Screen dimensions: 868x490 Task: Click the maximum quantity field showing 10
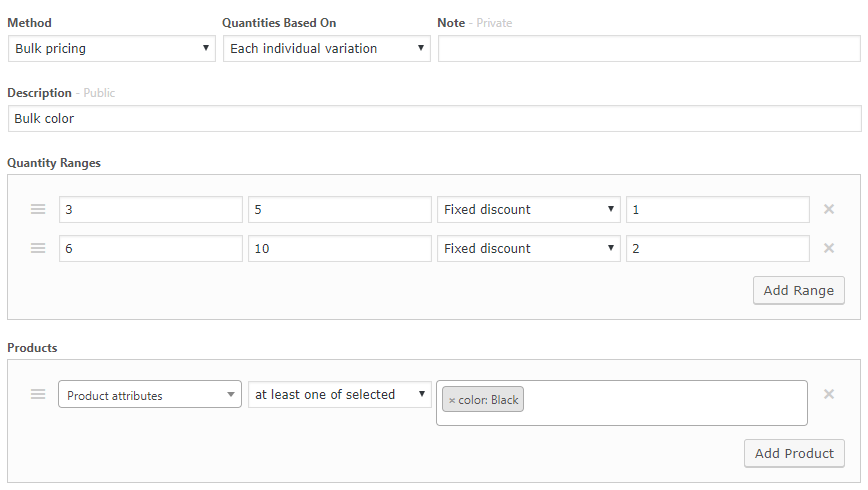tap(340, 248)
